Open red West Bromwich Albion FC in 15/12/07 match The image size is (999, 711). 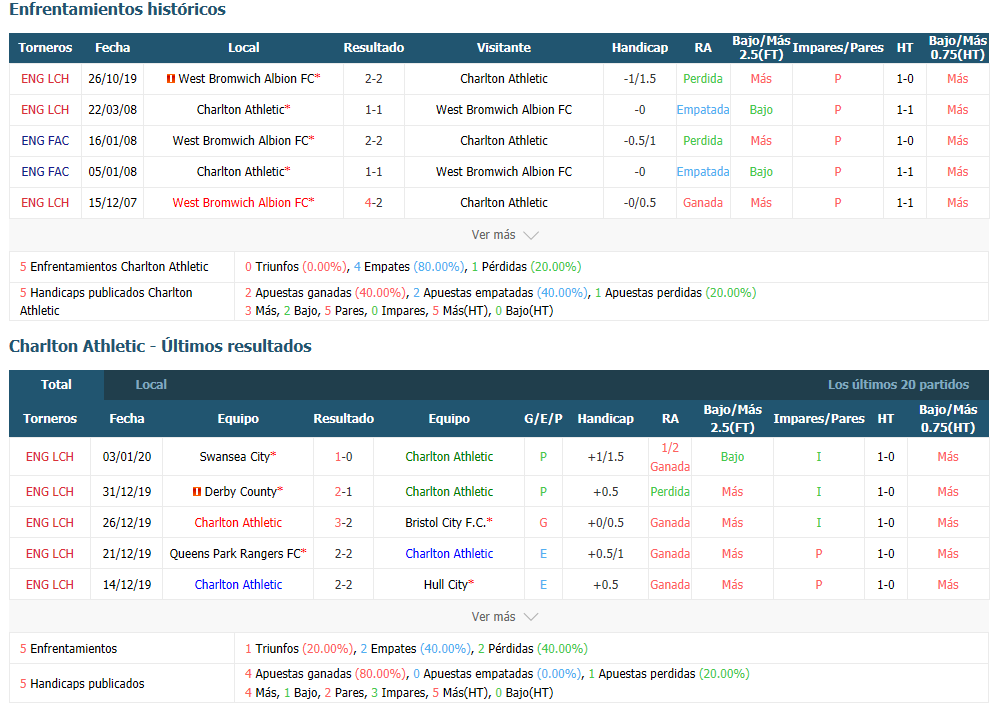coord(241,203)
